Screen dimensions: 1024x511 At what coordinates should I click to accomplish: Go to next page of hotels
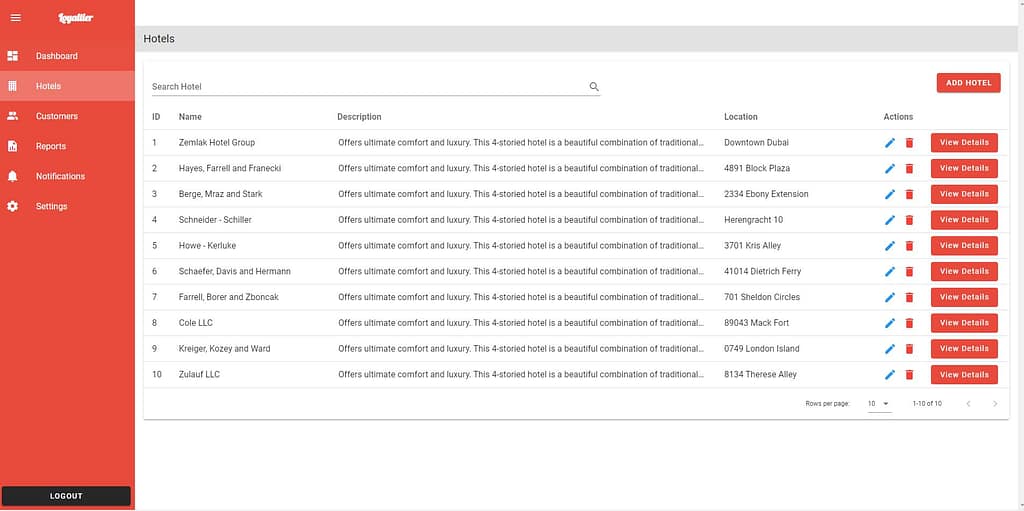coord(995,404)
